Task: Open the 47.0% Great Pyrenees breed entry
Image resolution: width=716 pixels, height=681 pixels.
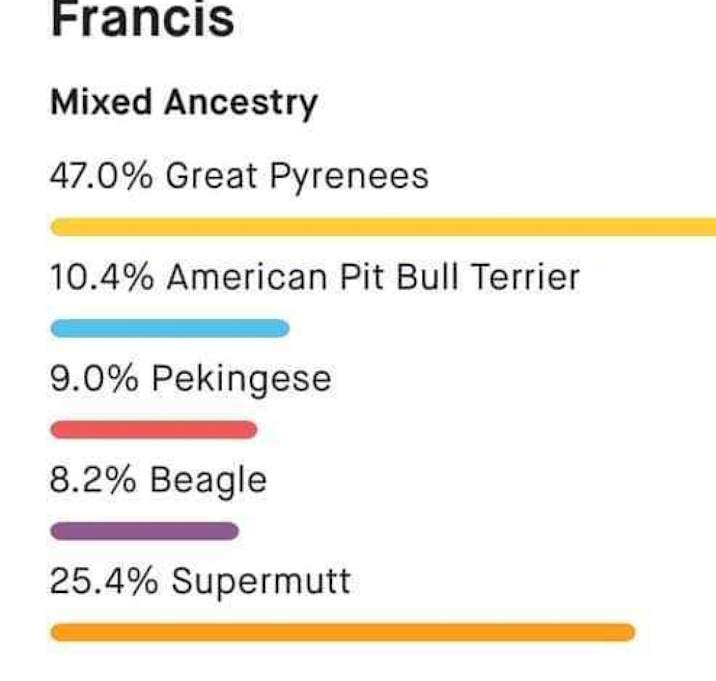Action: (x=239, y=176)
